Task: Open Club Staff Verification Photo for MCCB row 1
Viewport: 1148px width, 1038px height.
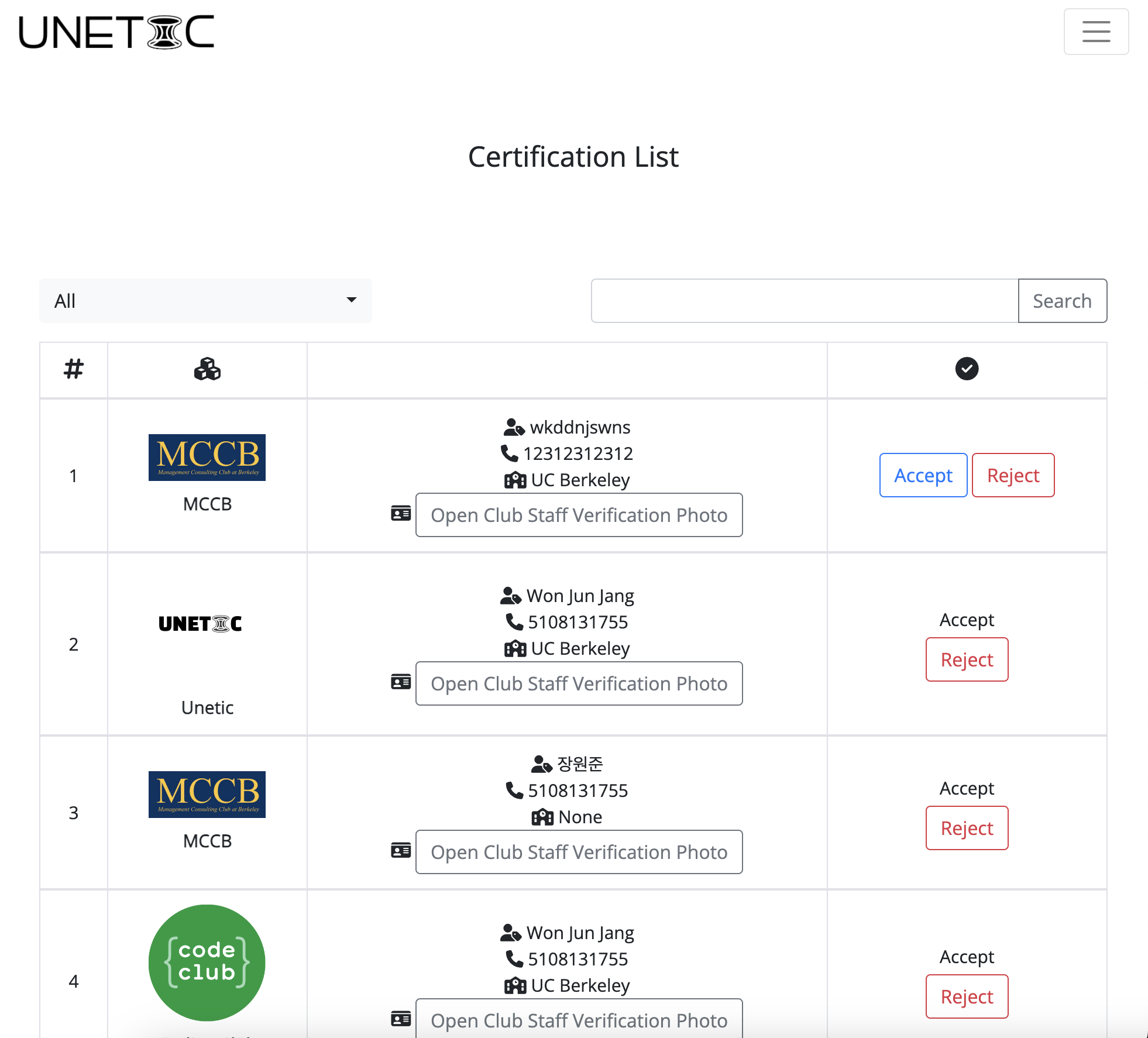Action: point(578,515)
